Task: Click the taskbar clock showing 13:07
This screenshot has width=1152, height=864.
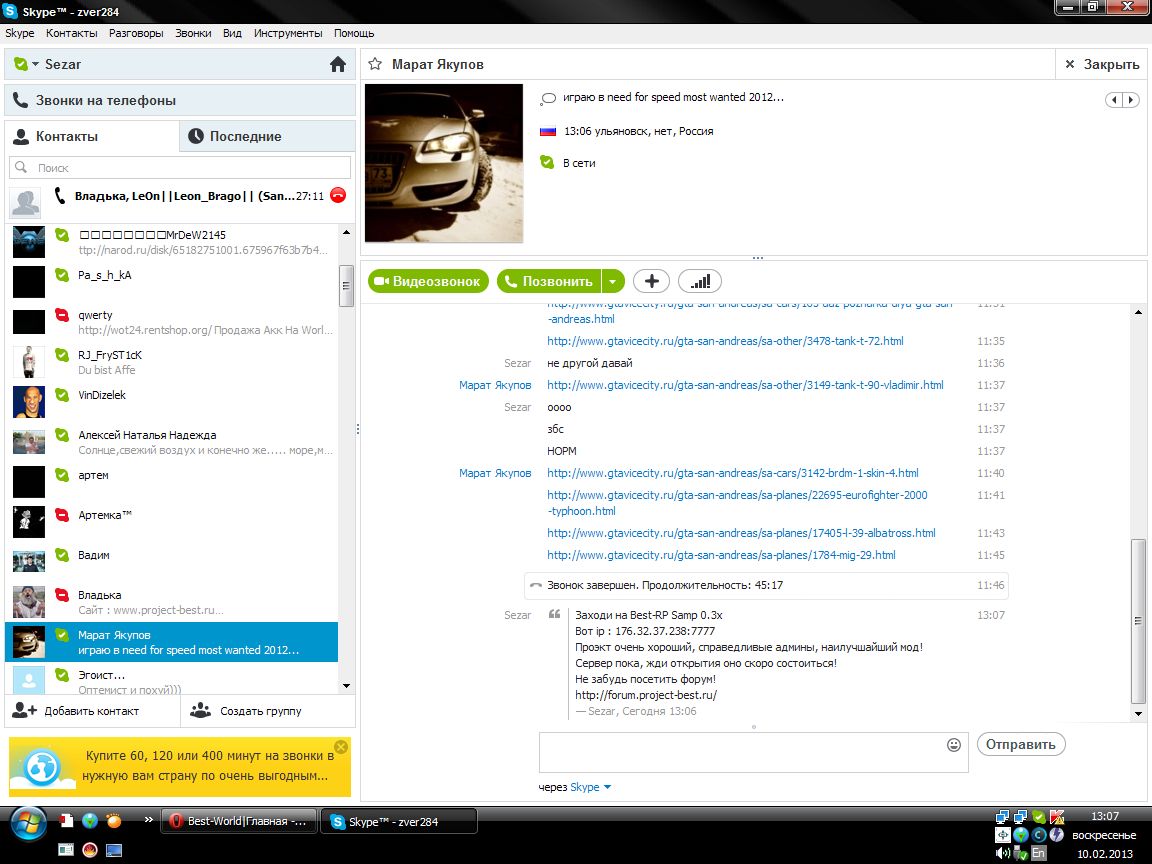Action: click(1105, 816)
